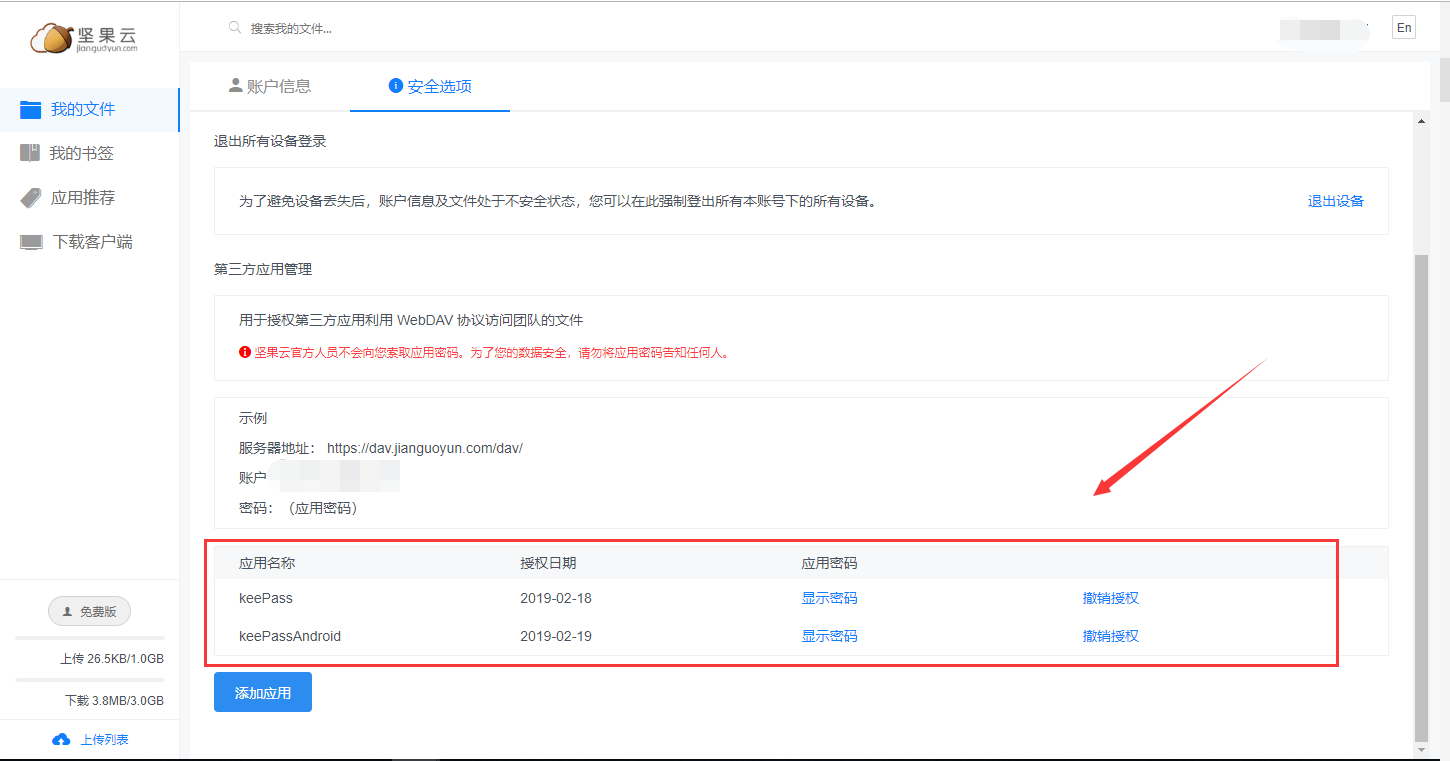Click the download quota progress bar

(89, 680)
